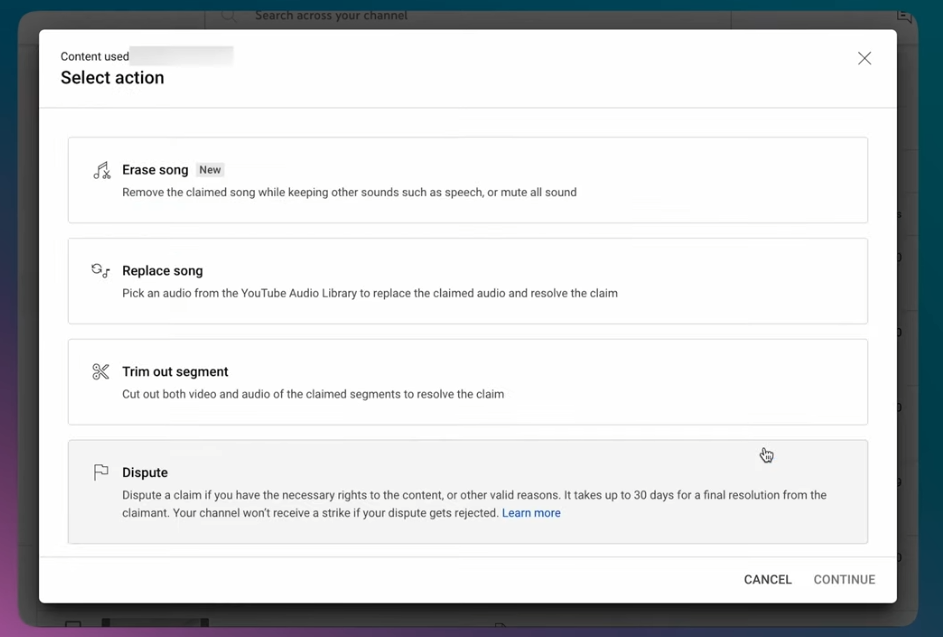Viewport: 943px width, 637px height.
Task: Close the Select action dialog
Action: (x=864, y=59)
